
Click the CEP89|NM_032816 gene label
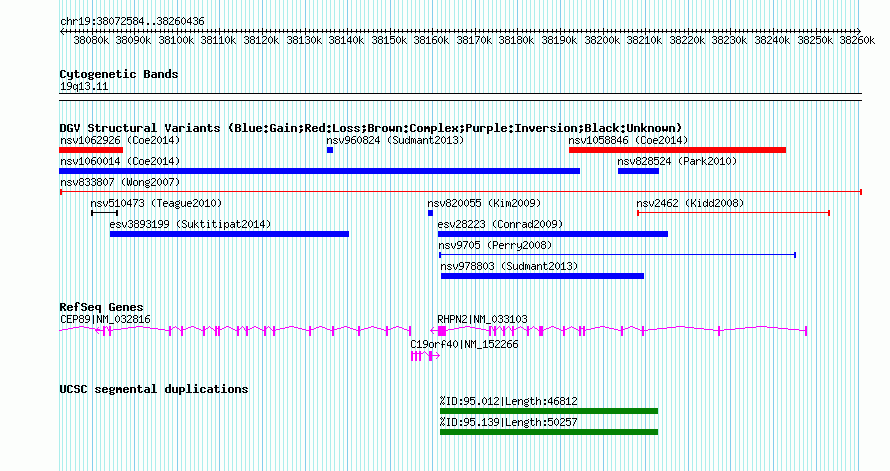coord(105,319)
